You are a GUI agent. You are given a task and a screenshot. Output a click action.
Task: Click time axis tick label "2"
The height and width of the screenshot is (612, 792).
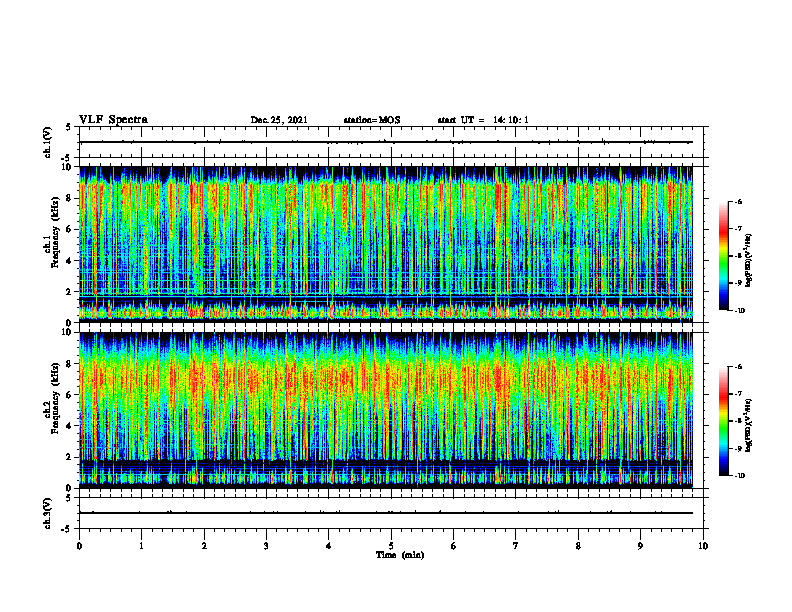pos(204,546)
